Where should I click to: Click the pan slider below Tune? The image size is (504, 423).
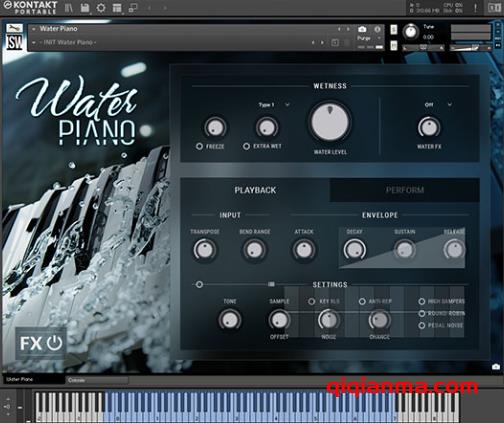click(x=423, y=48)
